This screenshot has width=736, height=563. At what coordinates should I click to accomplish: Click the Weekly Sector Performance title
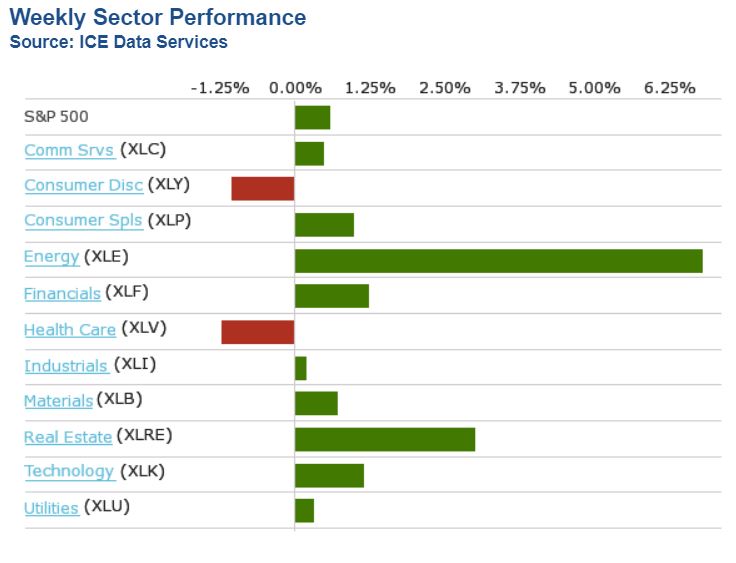point(158,18)
